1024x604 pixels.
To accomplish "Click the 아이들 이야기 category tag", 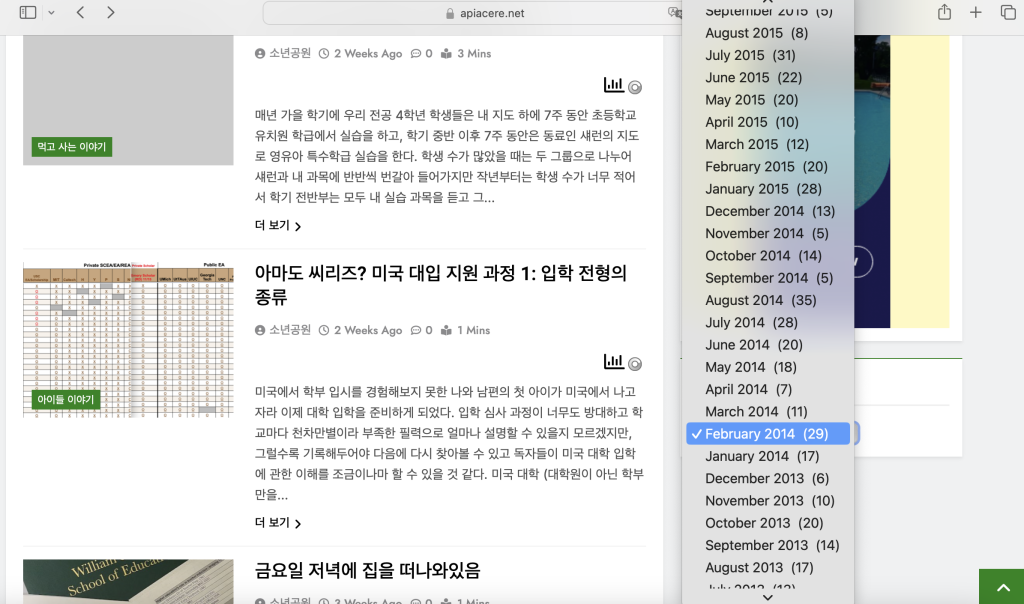I will click(66, 399).
